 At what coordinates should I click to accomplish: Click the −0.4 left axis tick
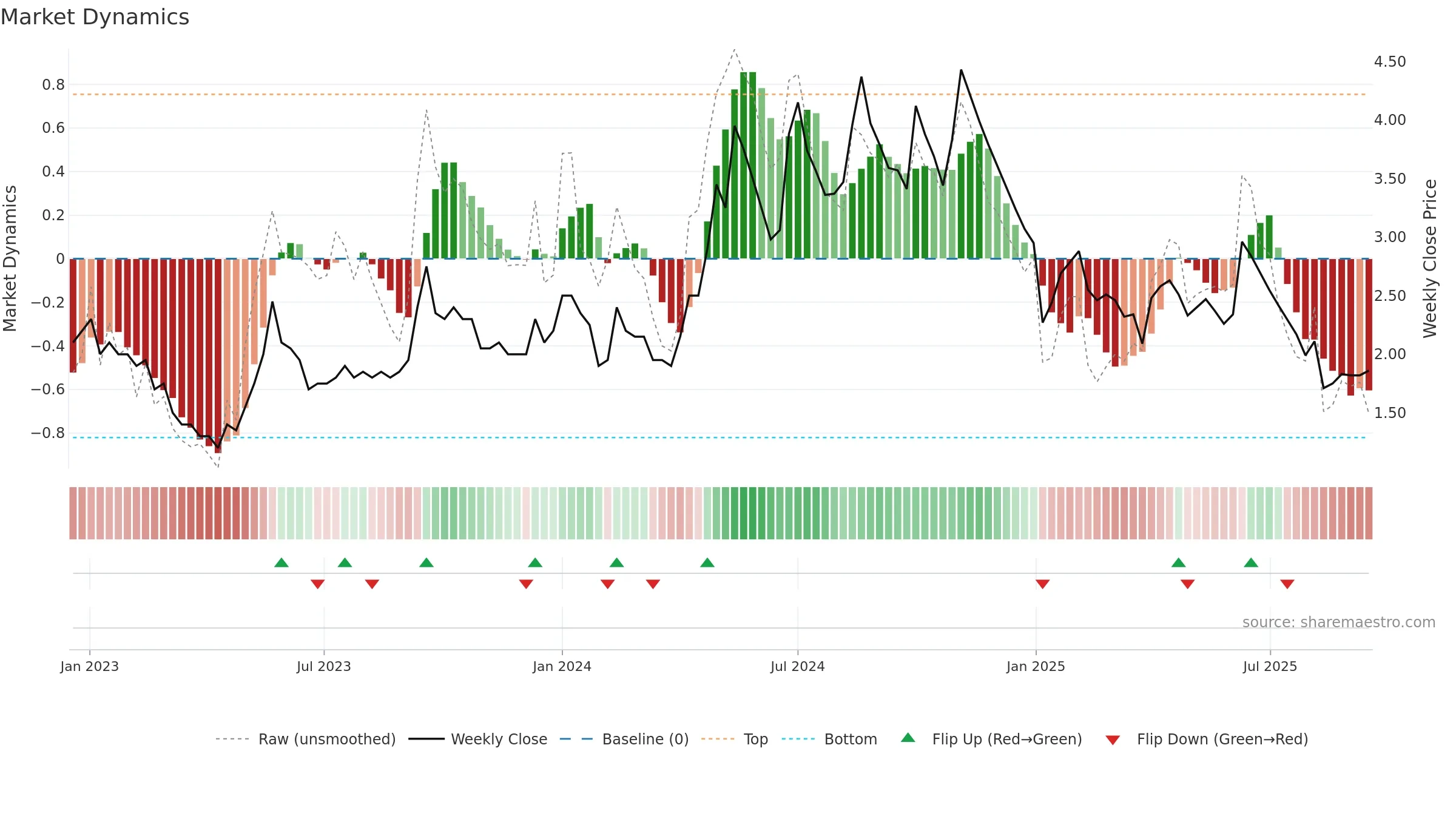[48, 346]
